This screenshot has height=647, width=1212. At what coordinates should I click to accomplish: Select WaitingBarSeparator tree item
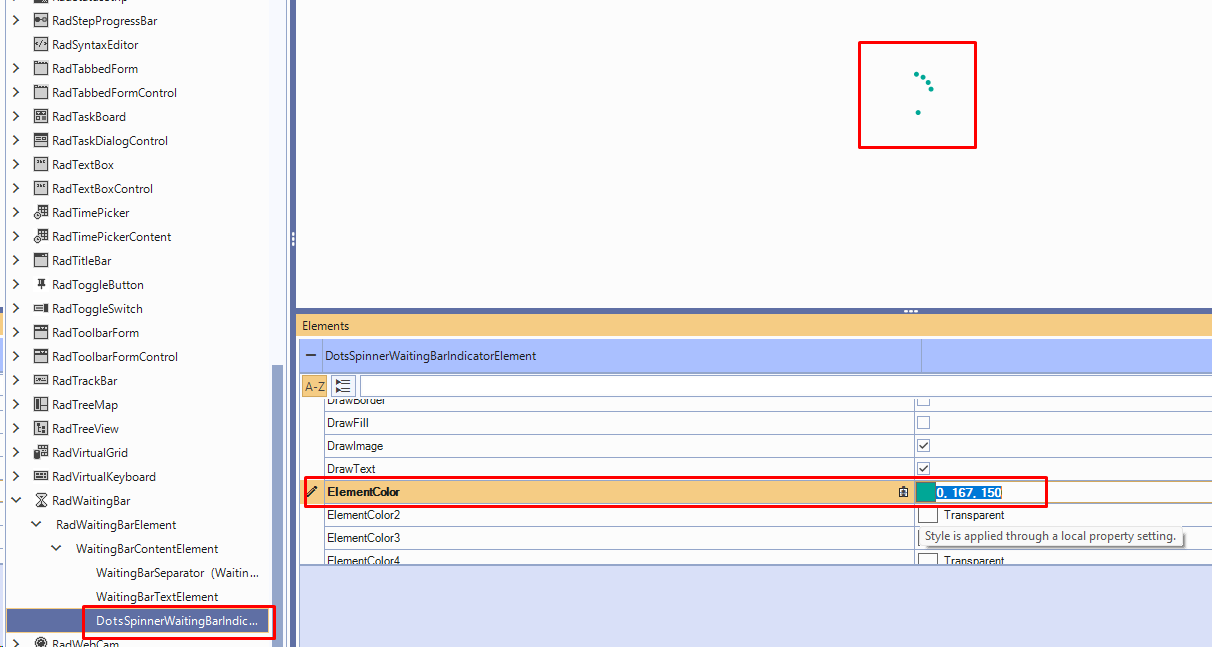(177, 573)
